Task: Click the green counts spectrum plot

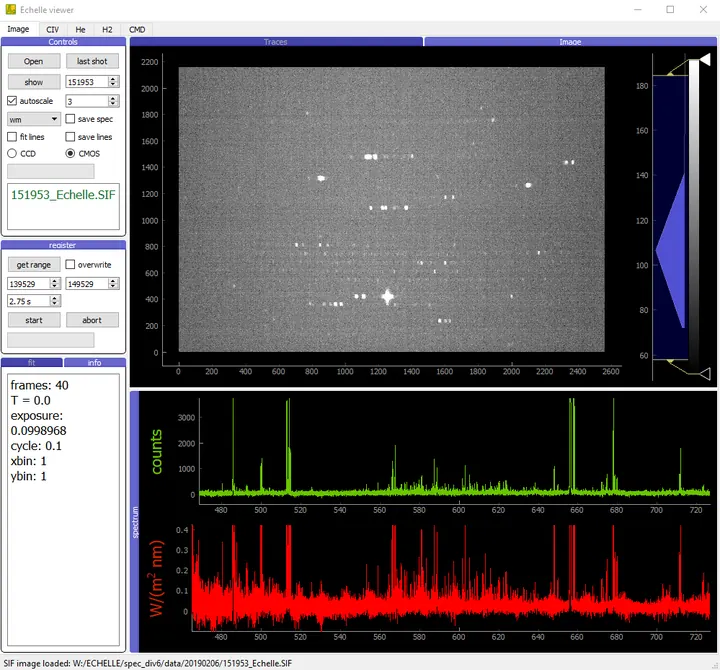Action: point(454,450)
